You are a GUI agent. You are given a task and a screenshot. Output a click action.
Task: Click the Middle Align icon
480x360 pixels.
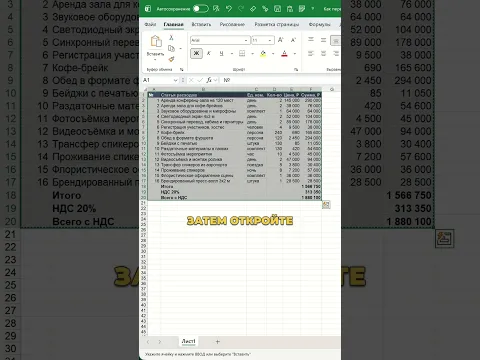coord(323,40)
